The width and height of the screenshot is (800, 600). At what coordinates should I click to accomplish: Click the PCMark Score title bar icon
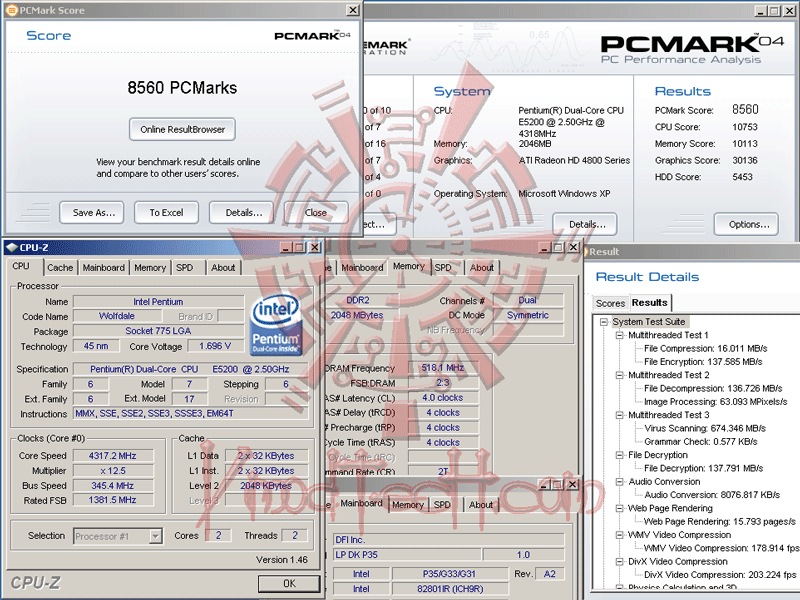tap(11, 10)
